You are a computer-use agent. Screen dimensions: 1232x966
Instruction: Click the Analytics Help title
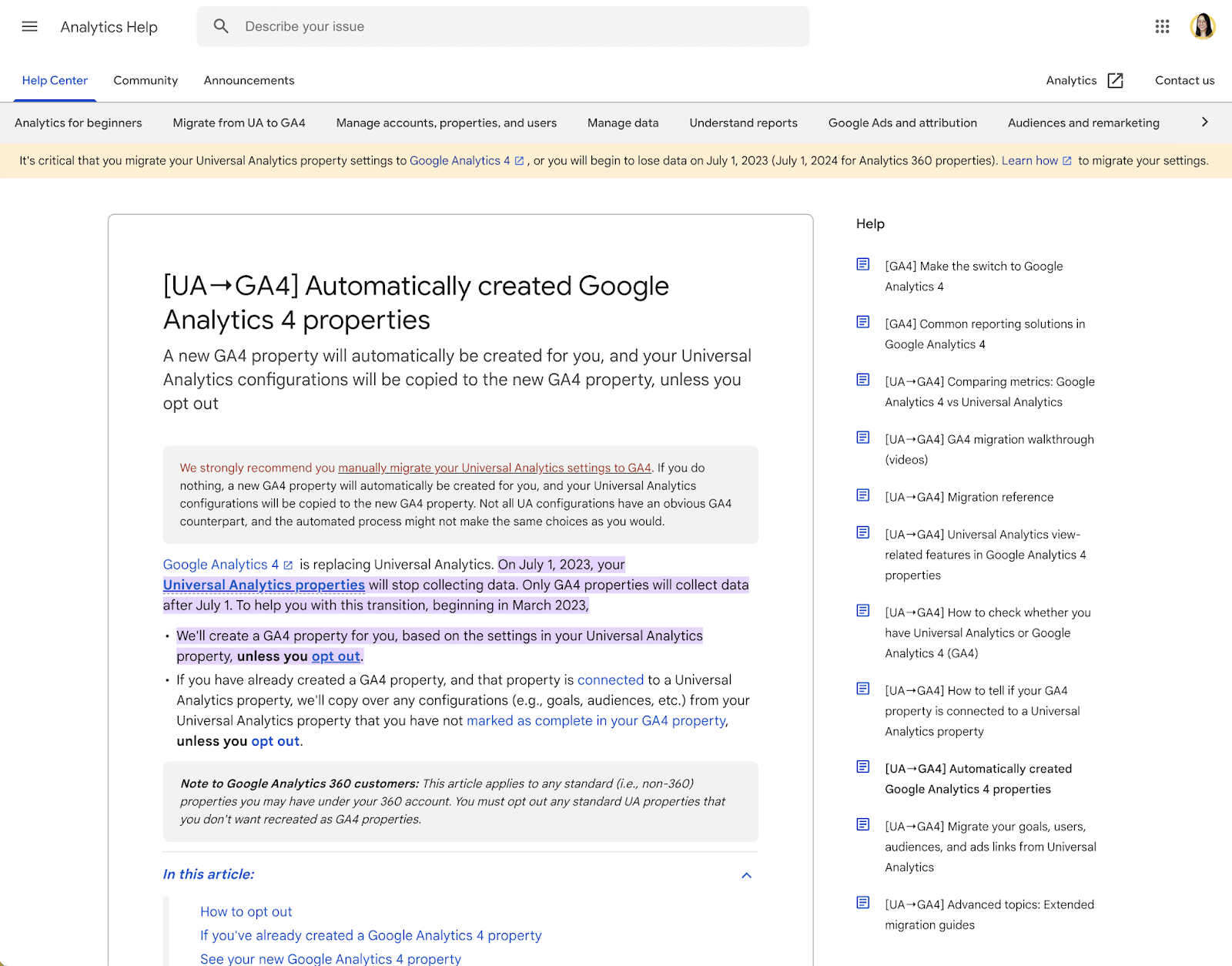tap(109, 27)
